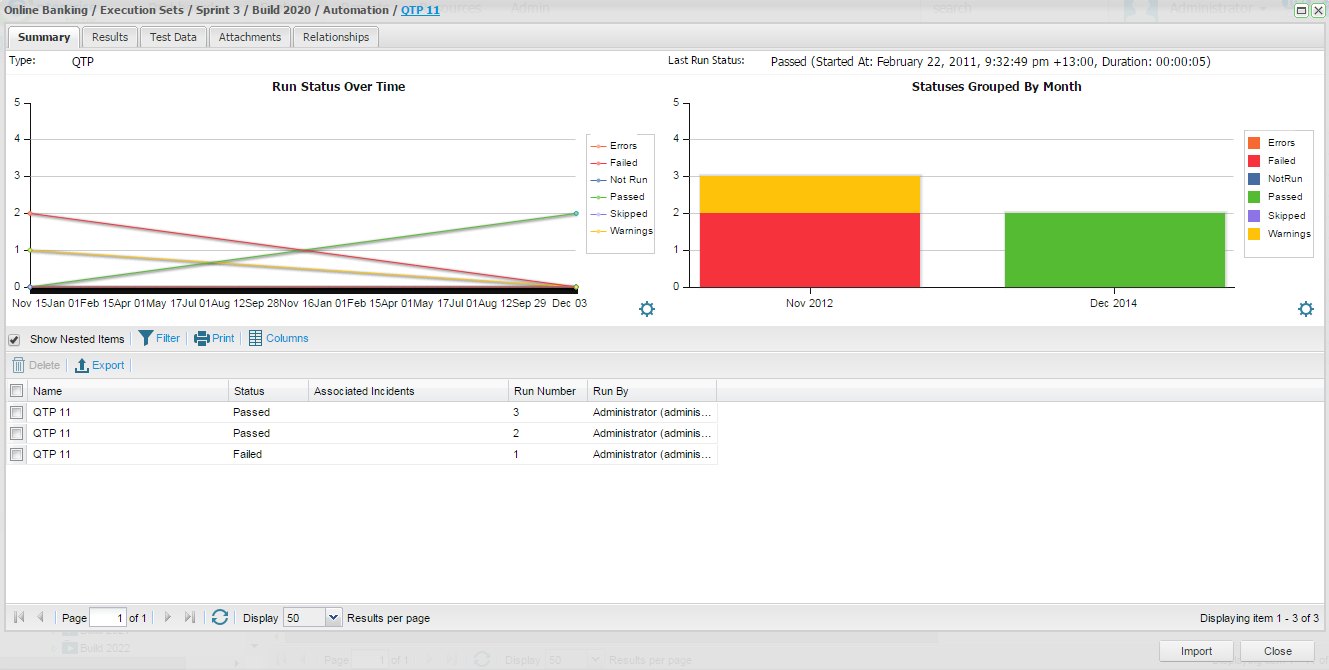Toggle the Show Nested Items checkbox
This screenshot has width=1329, height=670.
14,340
